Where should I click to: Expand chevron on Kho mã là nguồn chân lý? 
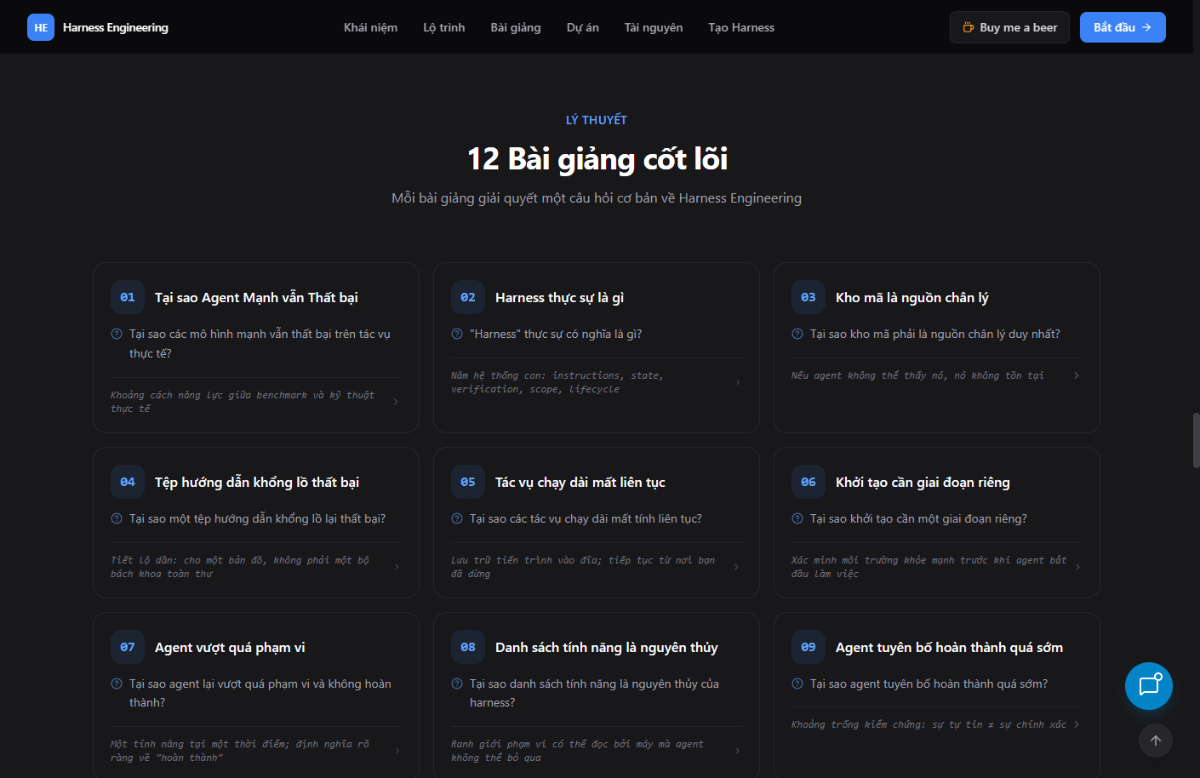(x=1077, y=376)
